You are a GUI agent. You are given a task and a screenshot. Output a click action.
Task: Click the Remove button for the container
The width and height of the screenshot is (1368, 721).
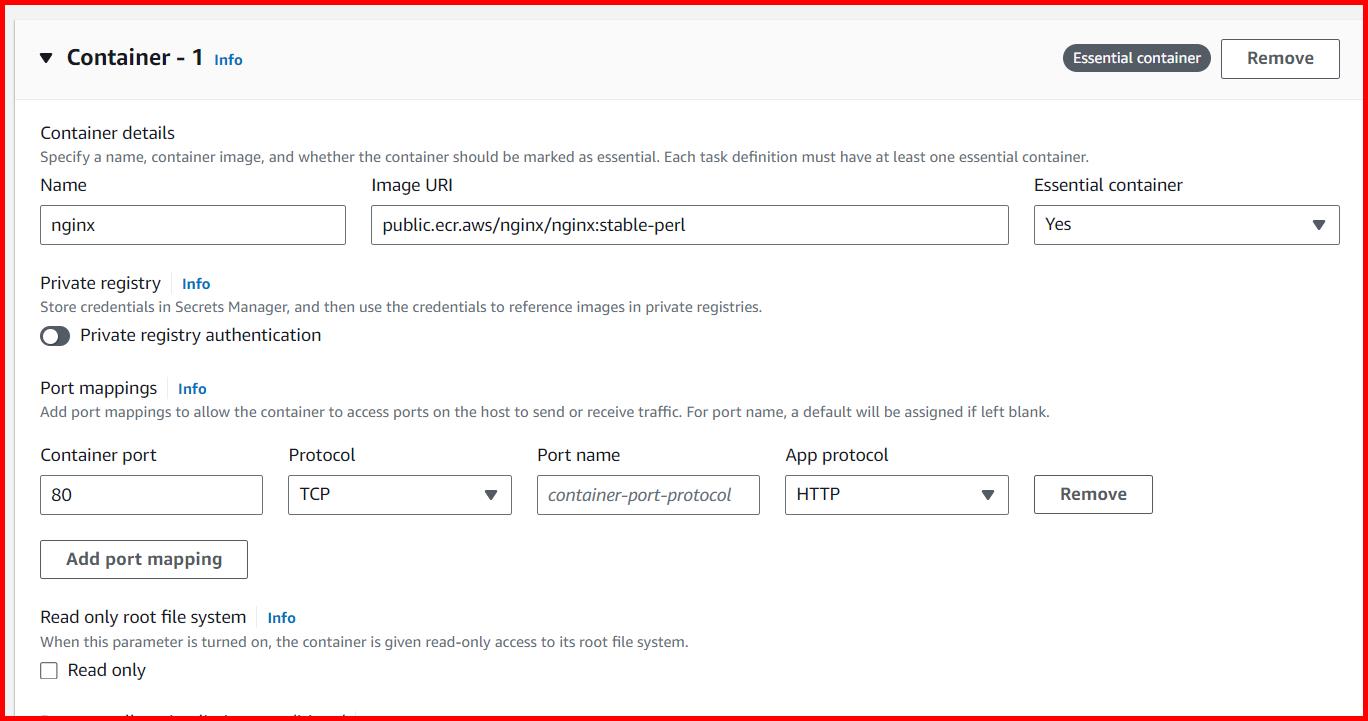pyautogui.click(x=1280, y=58)
